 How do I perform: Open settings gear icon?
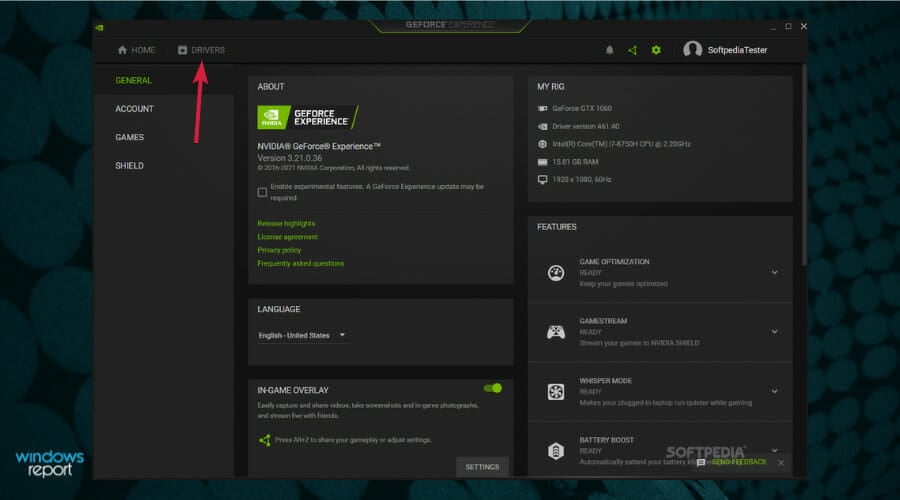(x=656, y=50)
